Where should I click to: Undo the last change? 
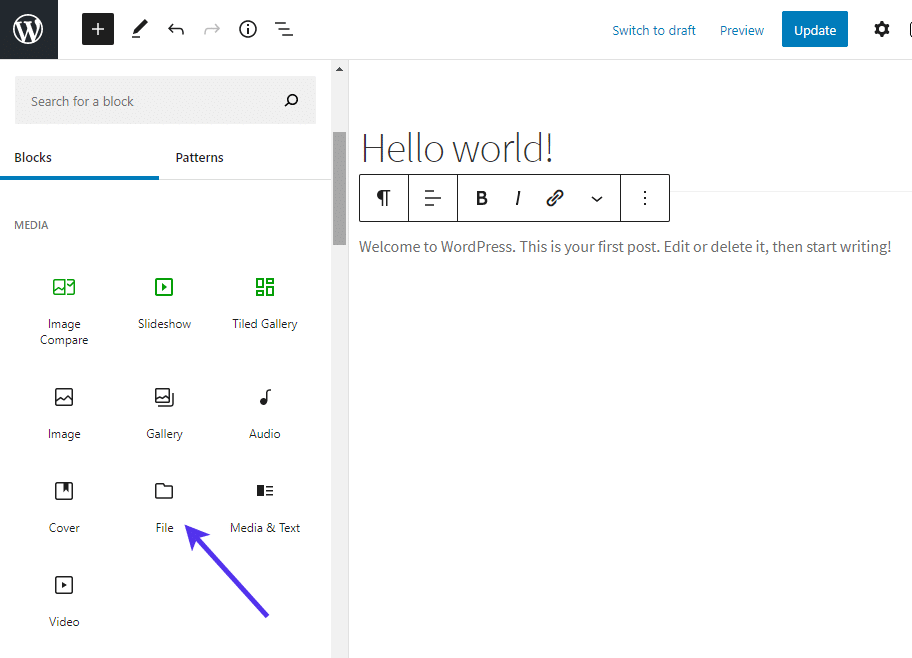[x=176, y=29]
